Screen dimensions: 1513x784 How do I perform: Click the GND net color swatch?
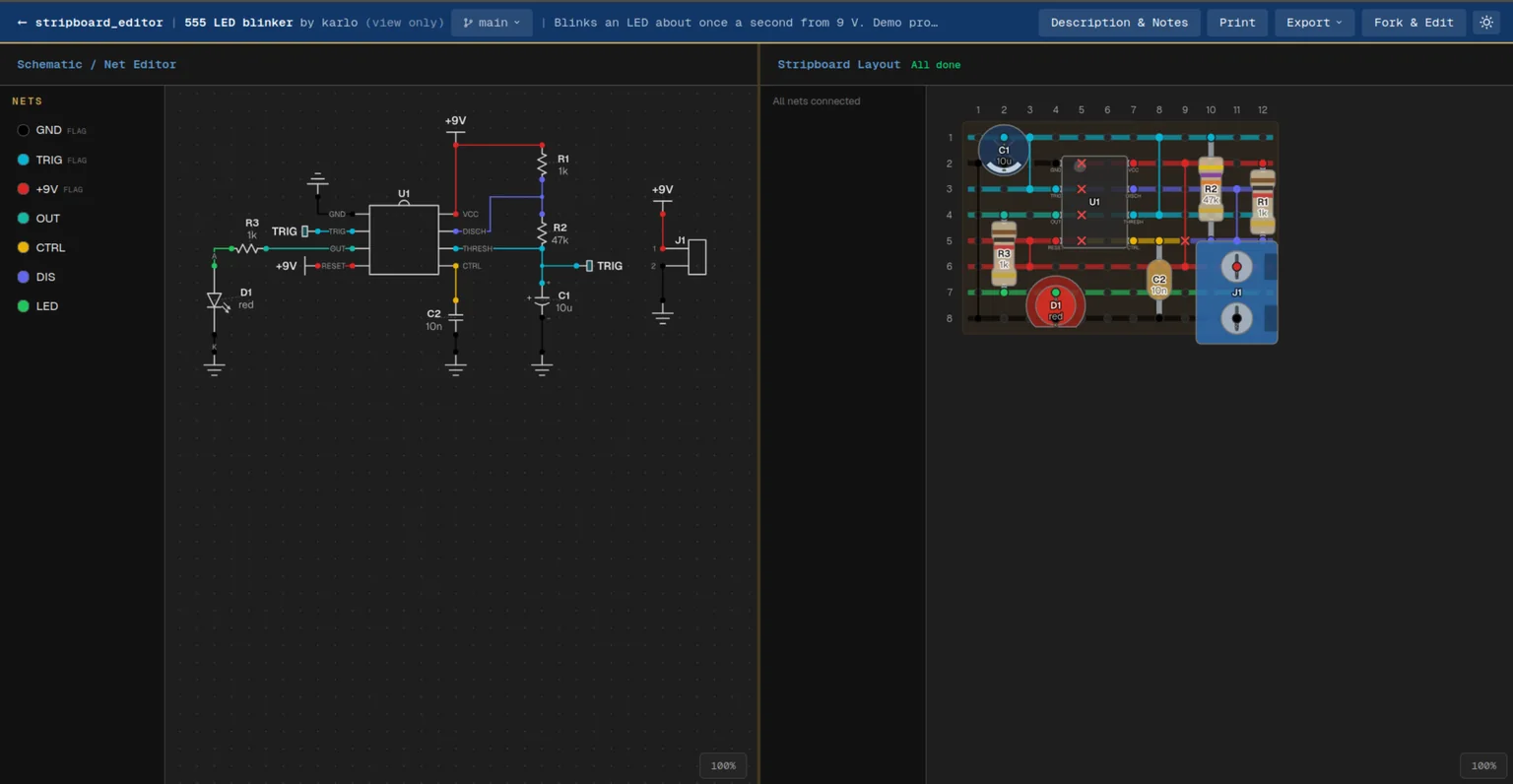click(x=23, y=130)
